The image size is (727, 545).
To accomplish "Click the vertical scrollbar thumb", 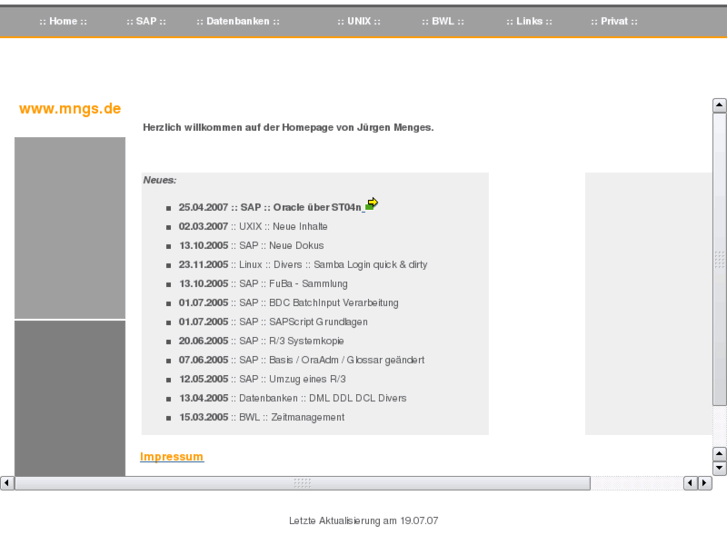I will [x=719, y=259].
